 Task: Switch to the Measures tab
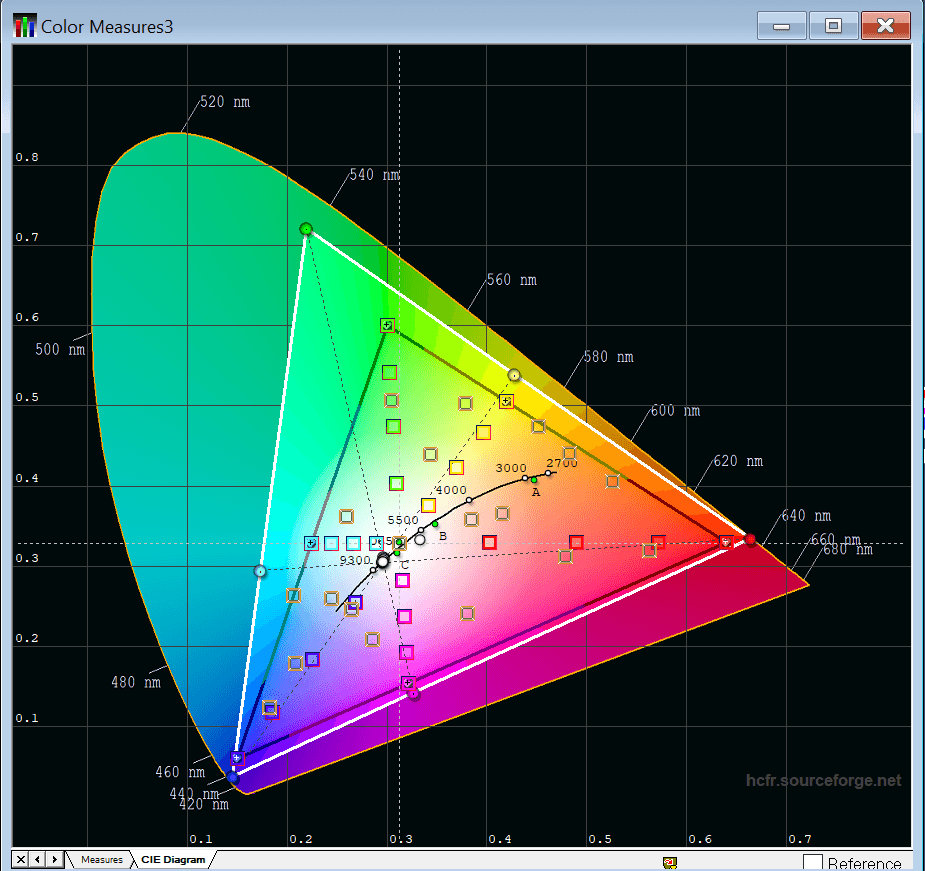[x=101, y=860]
